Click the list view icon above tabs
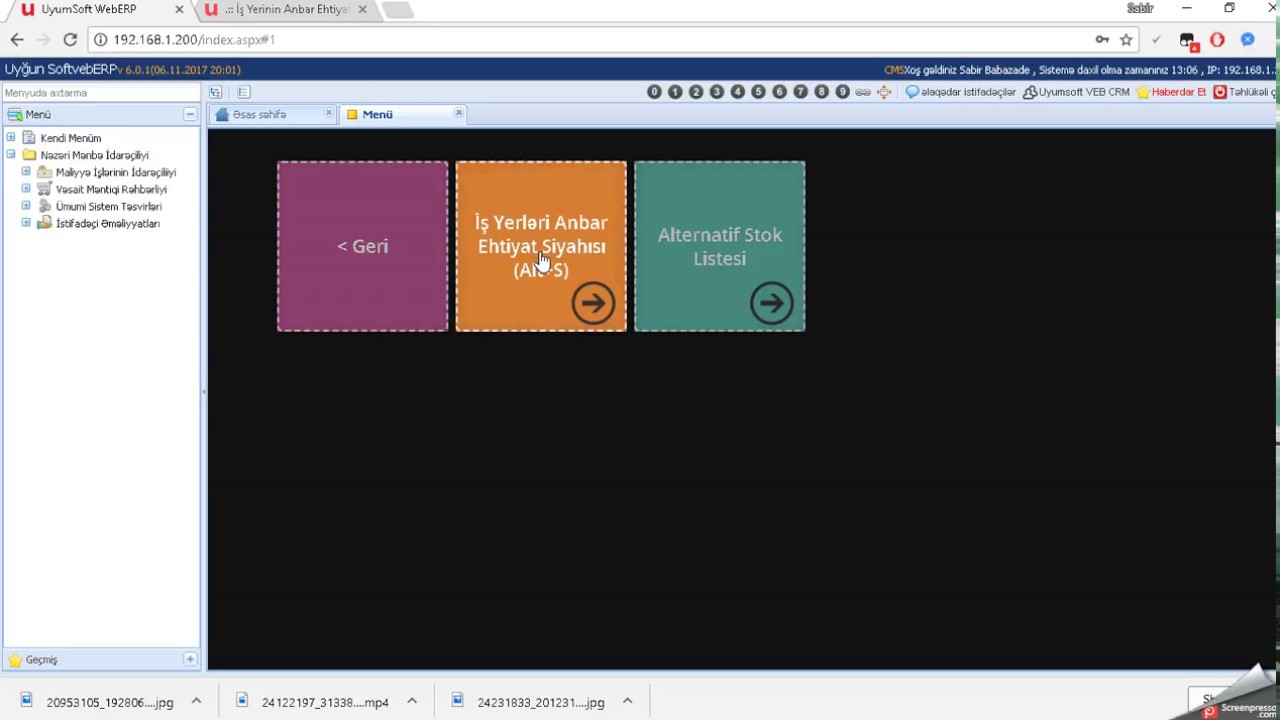The width and height of the screenshot is (1280, 720). coord(243,92)
